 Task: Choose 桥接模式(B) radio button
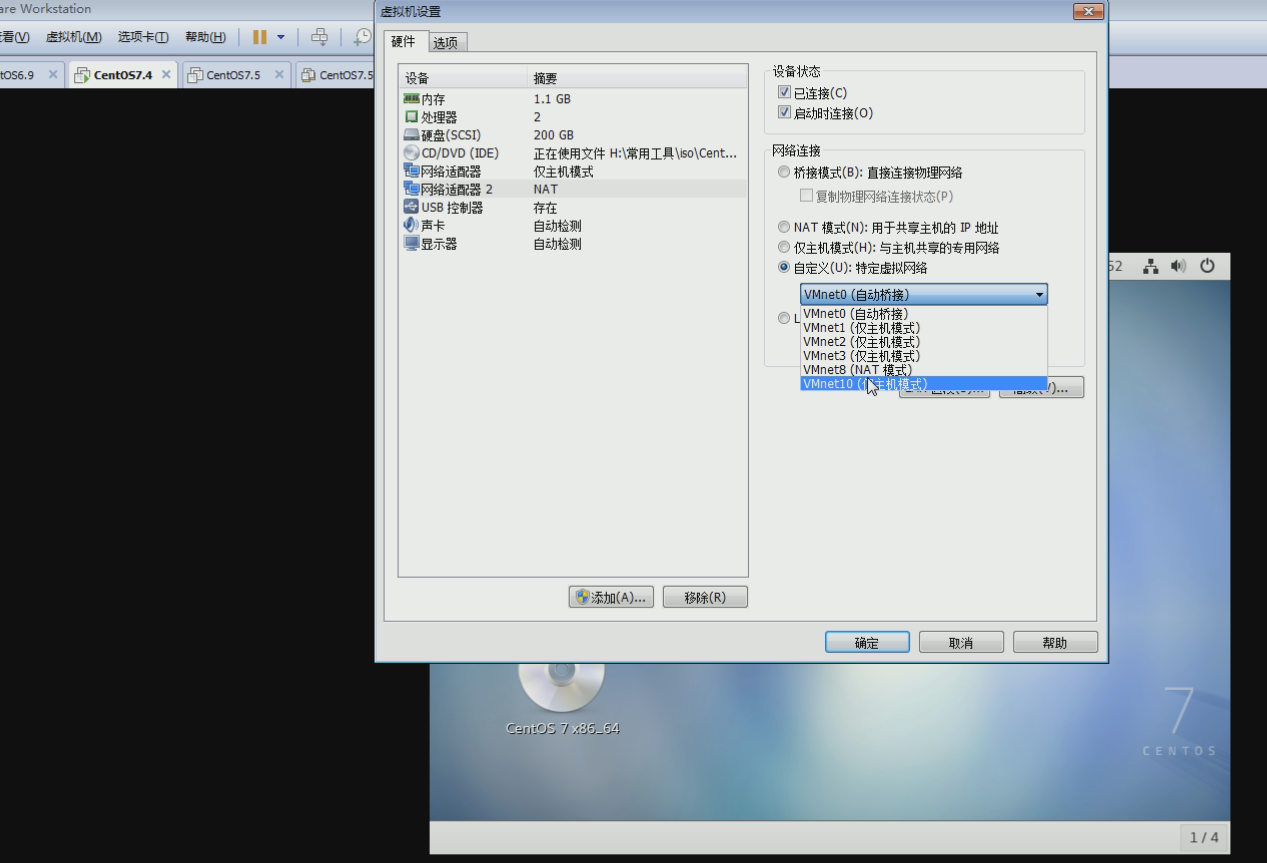click(784, 172)
